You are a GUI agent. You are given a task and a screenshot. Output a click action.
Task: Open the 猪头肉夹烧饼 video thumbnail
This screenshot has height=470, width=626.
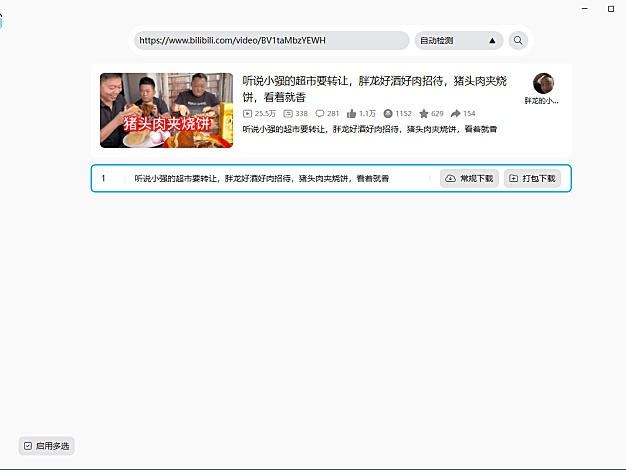coord(166,110)
